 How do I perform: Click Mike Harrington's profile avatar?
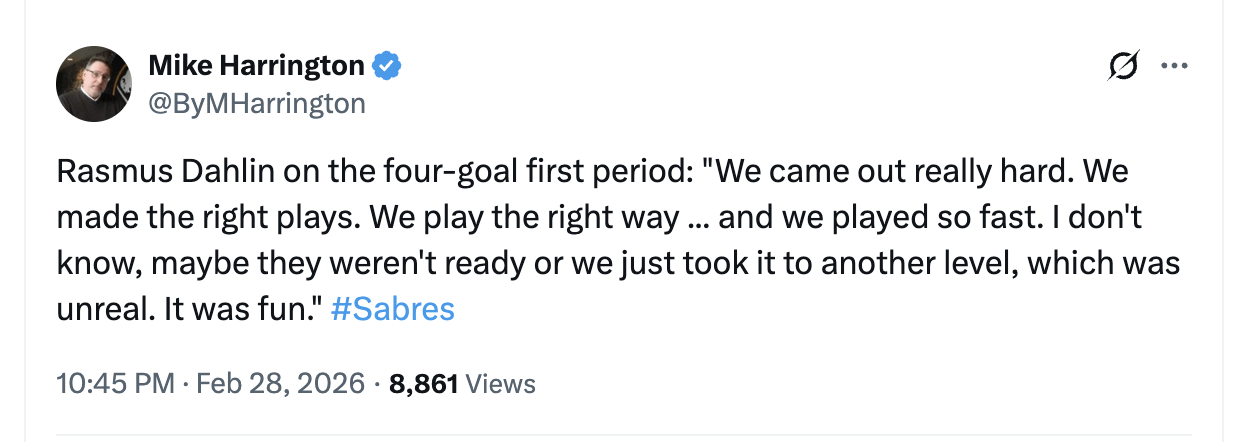pyautogui.click(x=94, y=84)
